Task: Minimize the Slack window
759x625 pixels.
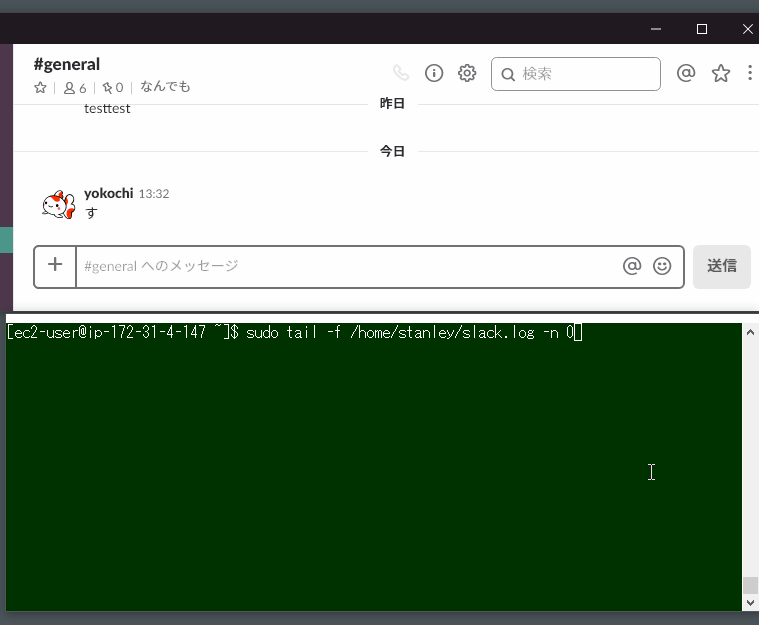Action: click(656, 29)
